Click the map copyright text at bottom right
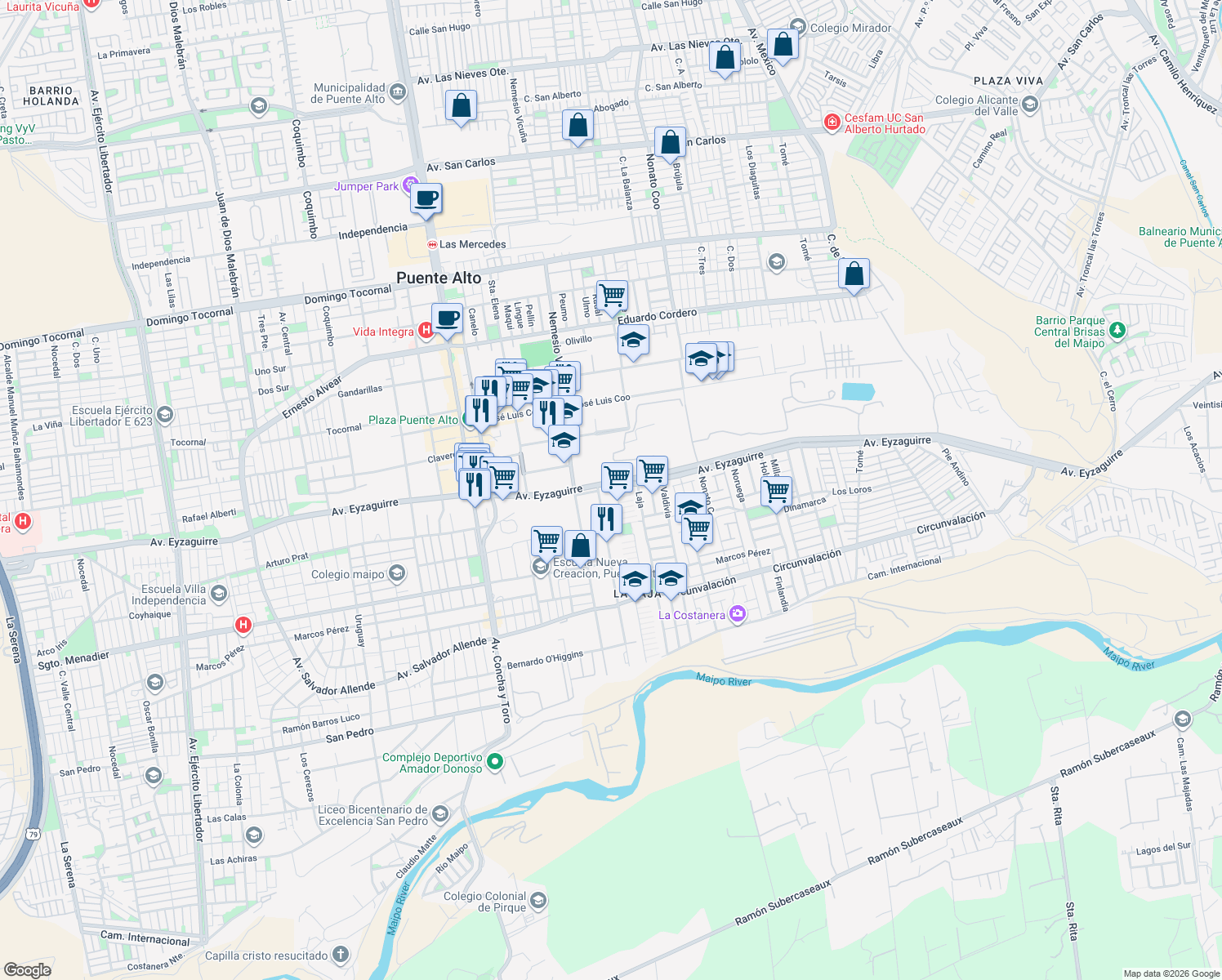This screenshot has height=980, width=1222. (x=1170, y=973)
